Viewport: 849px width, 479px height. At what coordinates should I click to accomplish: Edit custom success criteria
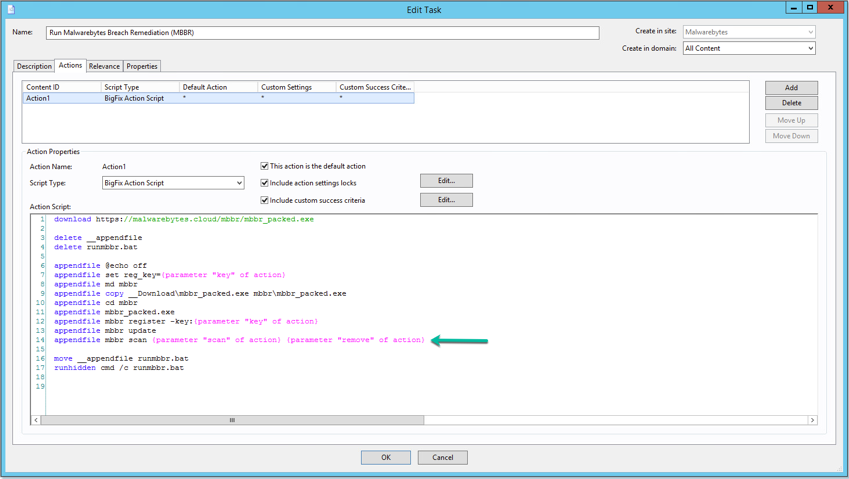point(446,200)
